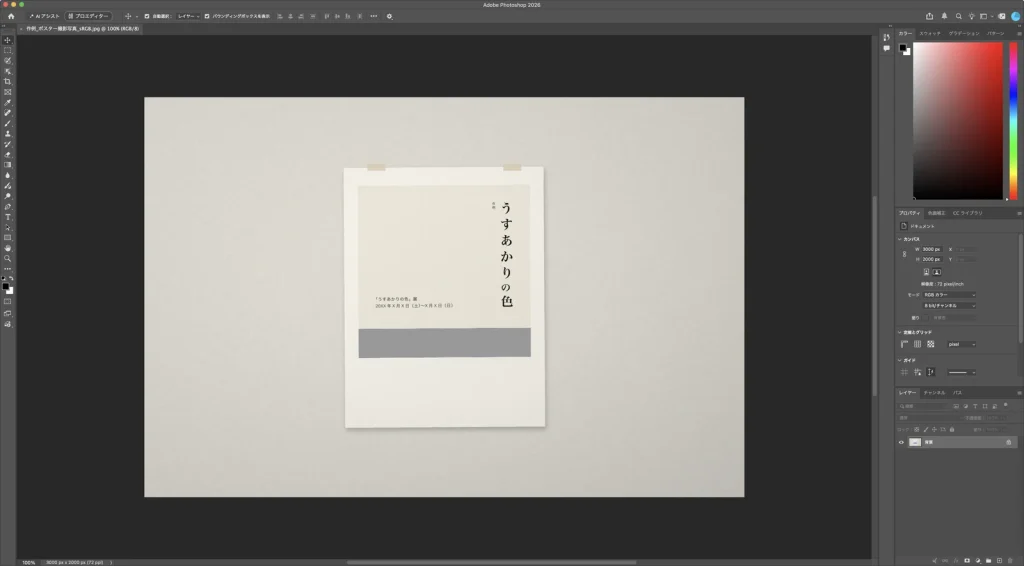Switch to the スウォッチ tab
Screen dimensions: 1024x566
point(930,33)
